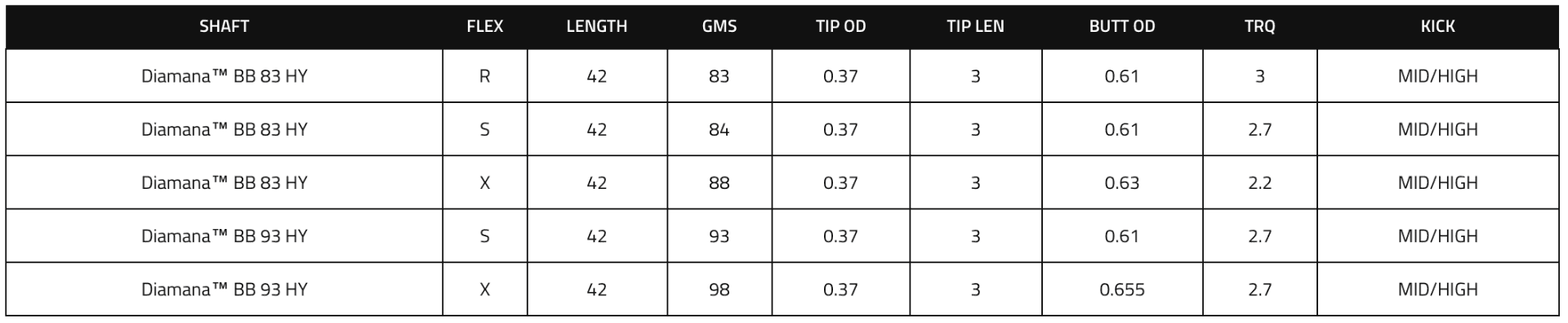Click the TIP LEN column header
The height and width of the screenshot is (323, 1568).
(975, 26)
